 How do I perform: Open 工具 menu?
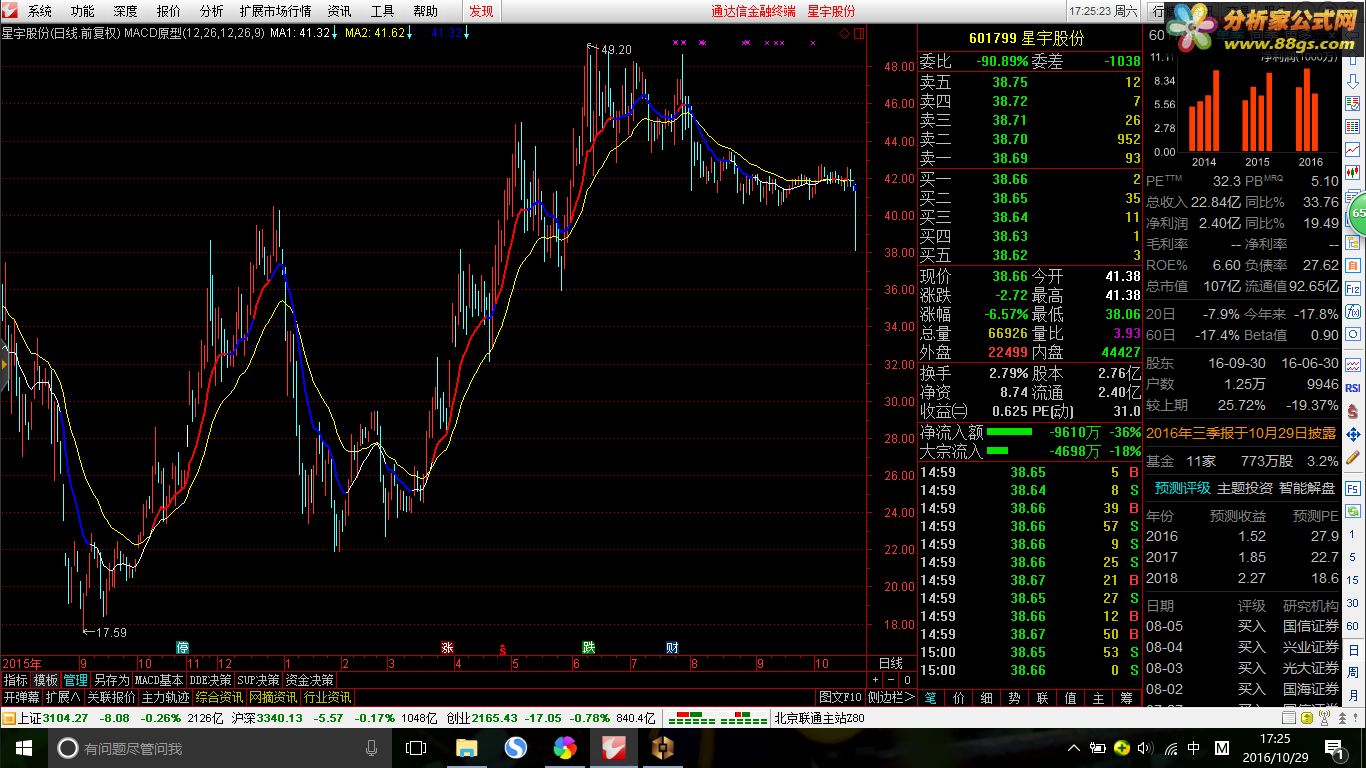(382, 11)
